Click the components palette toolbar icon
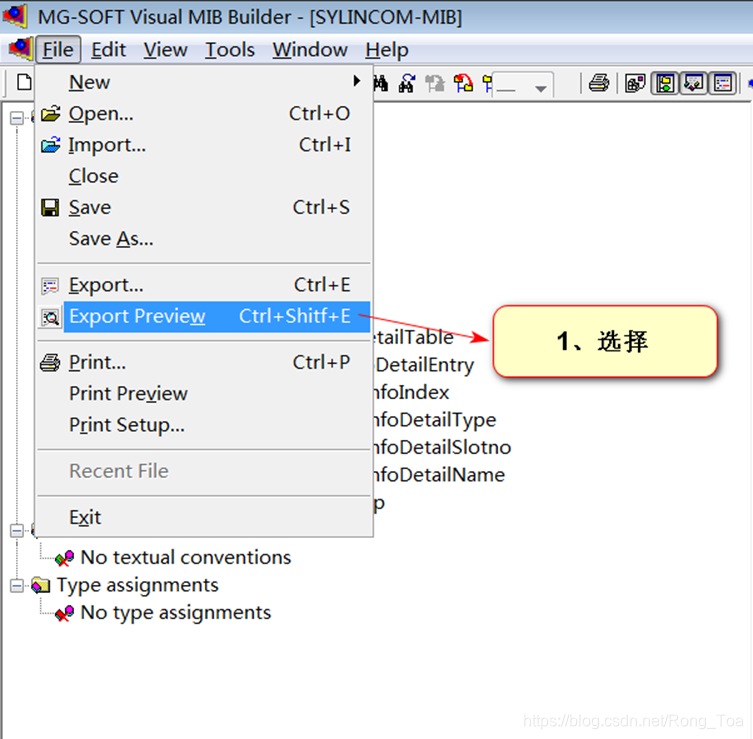This screenshot has width=753, height=739. pyautogui.click(x=635, y=84)
